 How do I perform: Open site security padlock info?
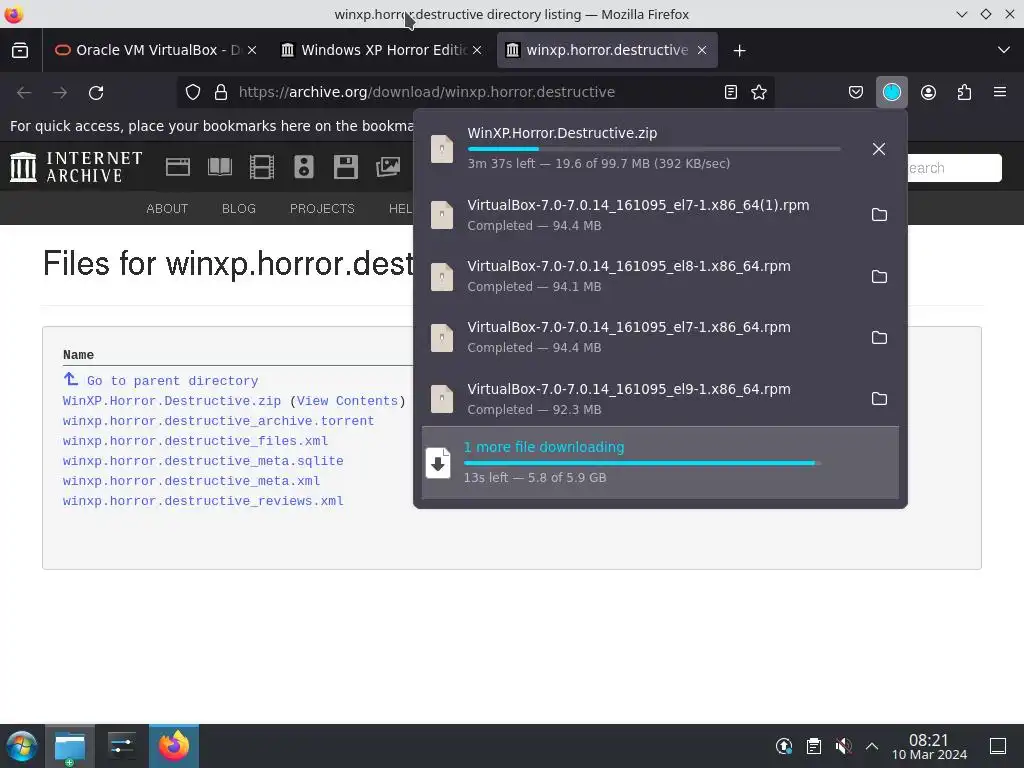point(221,92)
